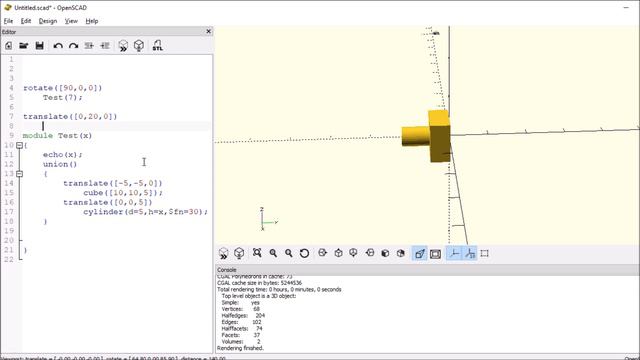
Task: Click the 'Vertices: 68' console line
Action: (x=240, y=309)
